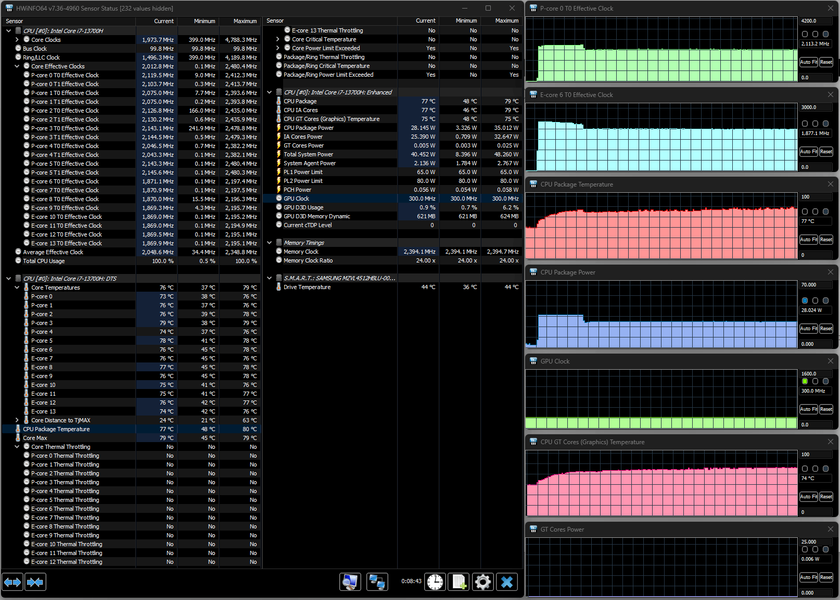
Task: Collapse the Core Temperatures tree
Action: [x=17, y=288]
